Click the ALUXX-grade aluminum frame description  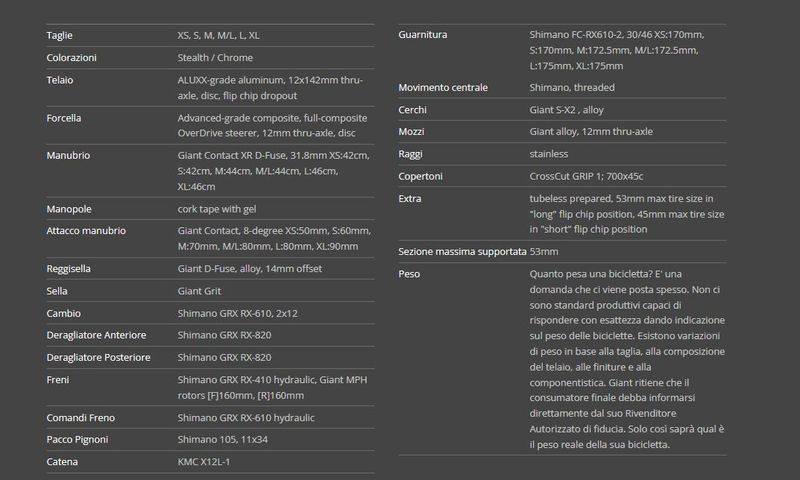pyautogui.click(x=270, y=88)
